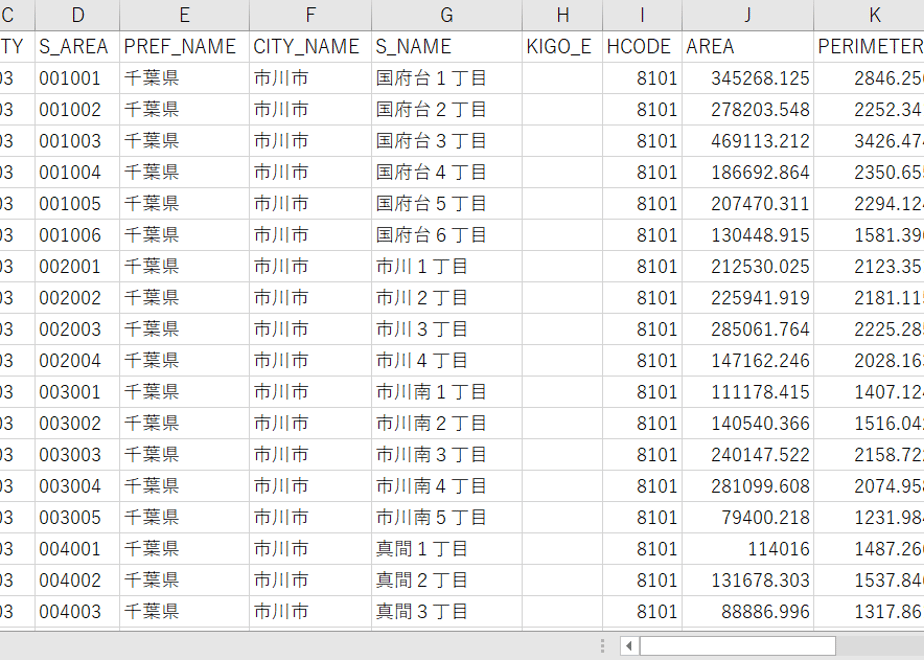The width and height of the screenshot is (924, 660).
Task: Select cell 真間３丁目
Action: coord(447,612)
